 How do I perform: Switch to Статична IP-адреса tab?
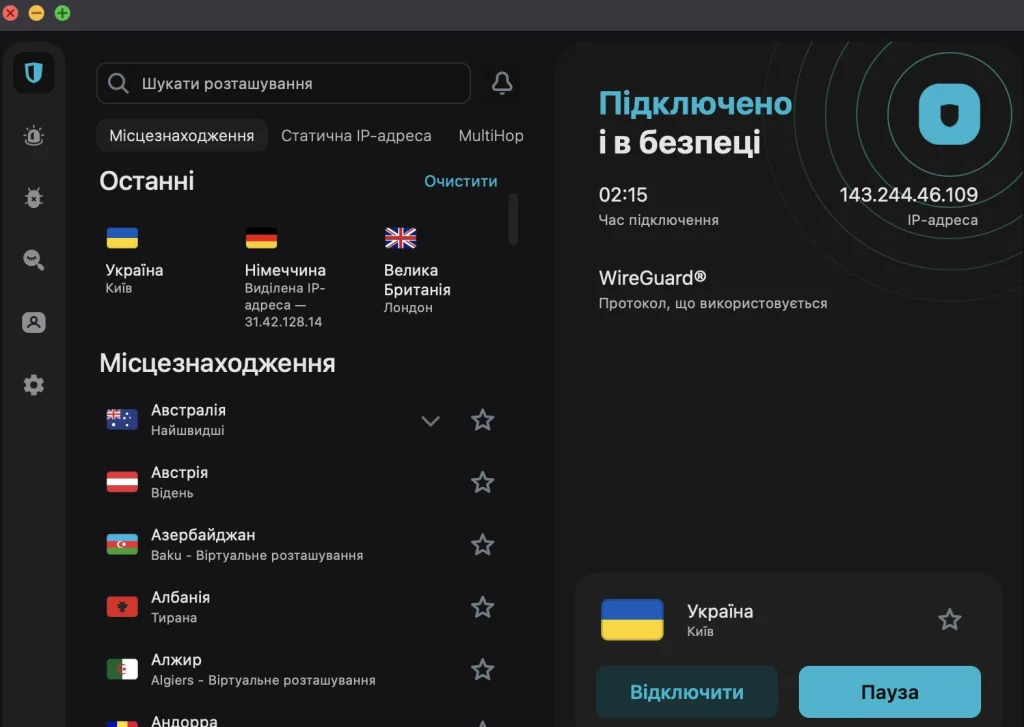pyautogui.click(x=356, y=135)
